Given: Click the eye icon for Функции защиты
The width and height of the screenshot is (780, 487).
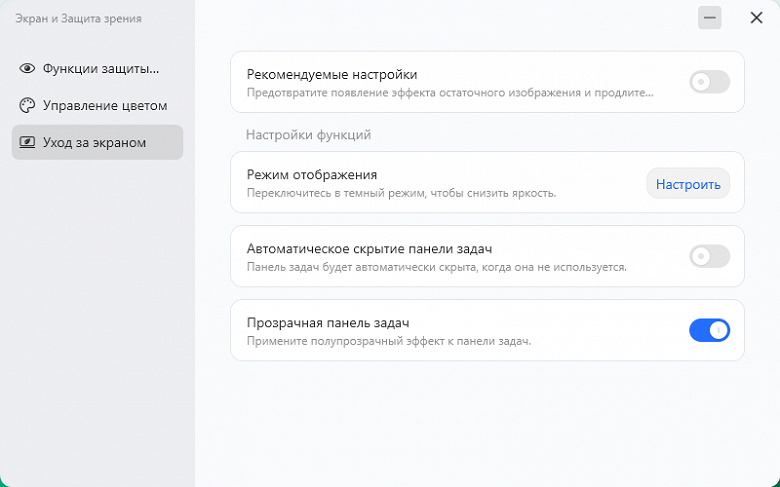Looking at the screenshot, I should tap(27, 69).
